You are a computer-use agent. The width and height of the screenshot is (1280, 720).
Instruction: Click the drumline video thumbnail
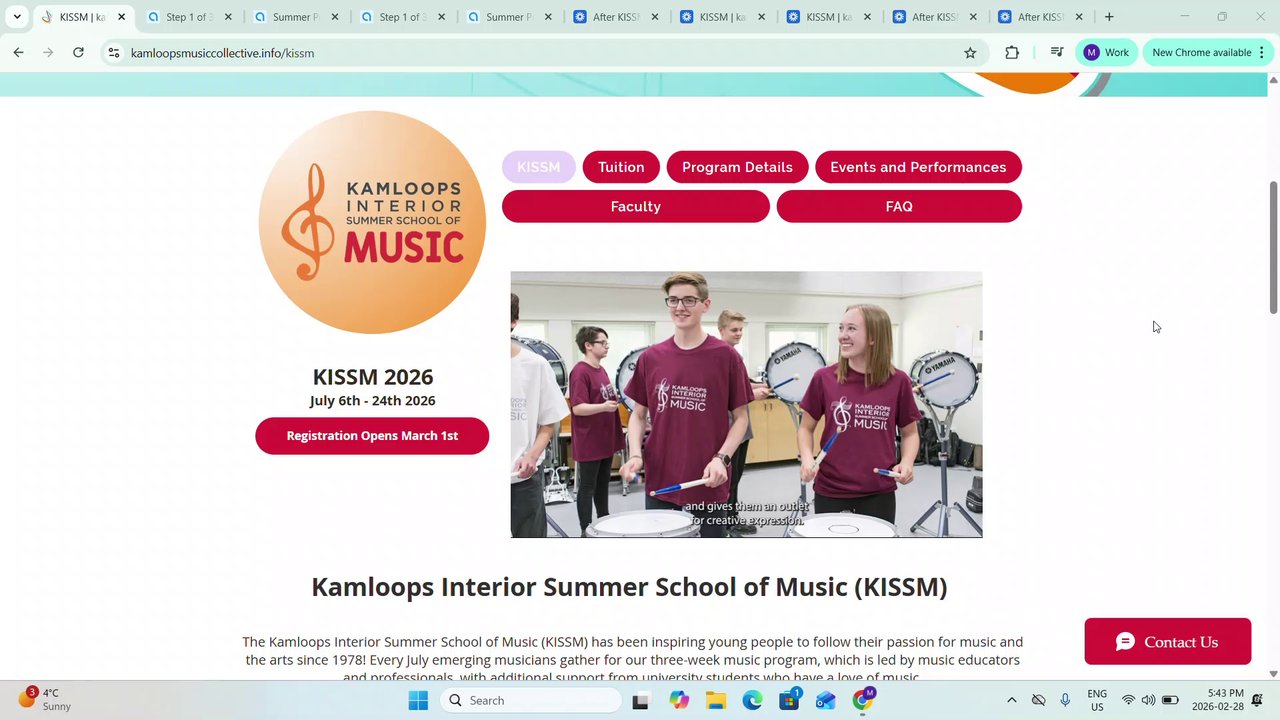point(746,404)
